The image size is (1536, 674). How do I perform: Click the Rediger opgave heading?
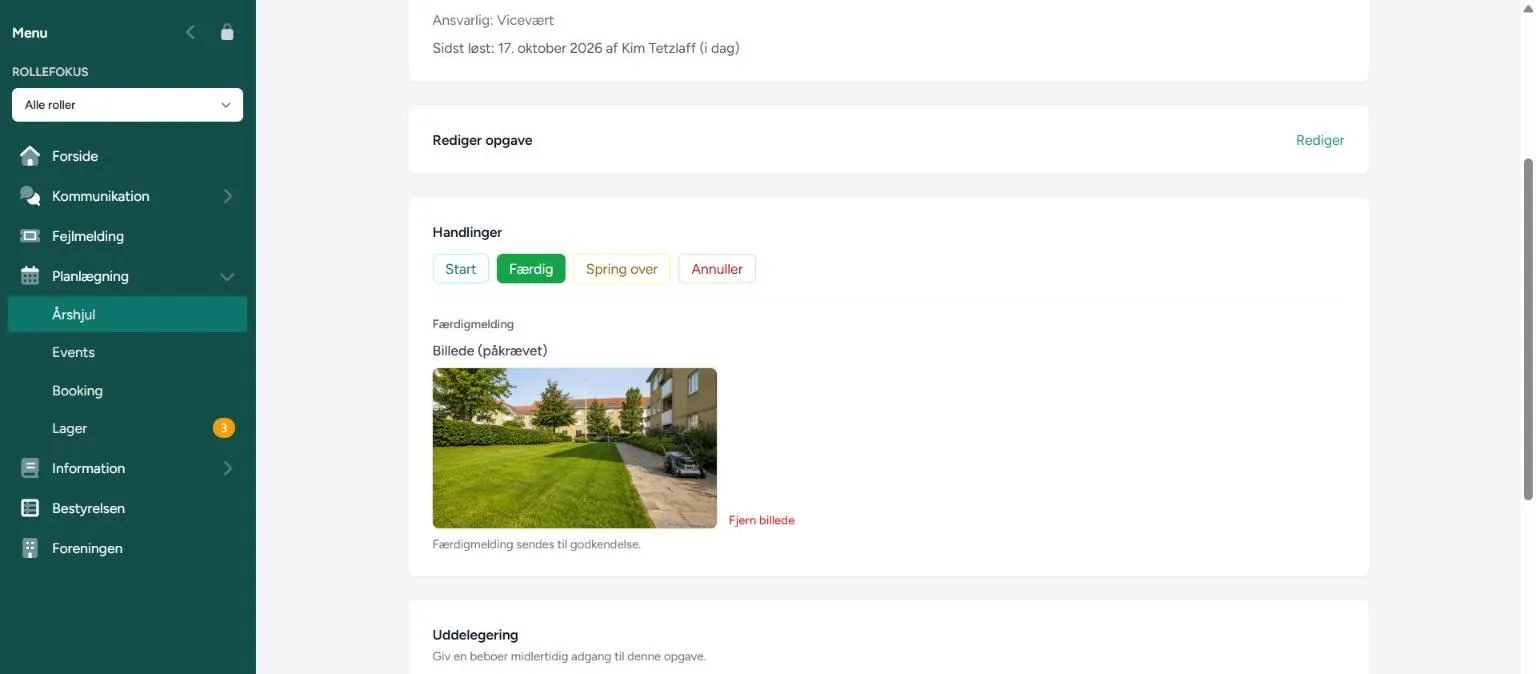coord(482,140)
